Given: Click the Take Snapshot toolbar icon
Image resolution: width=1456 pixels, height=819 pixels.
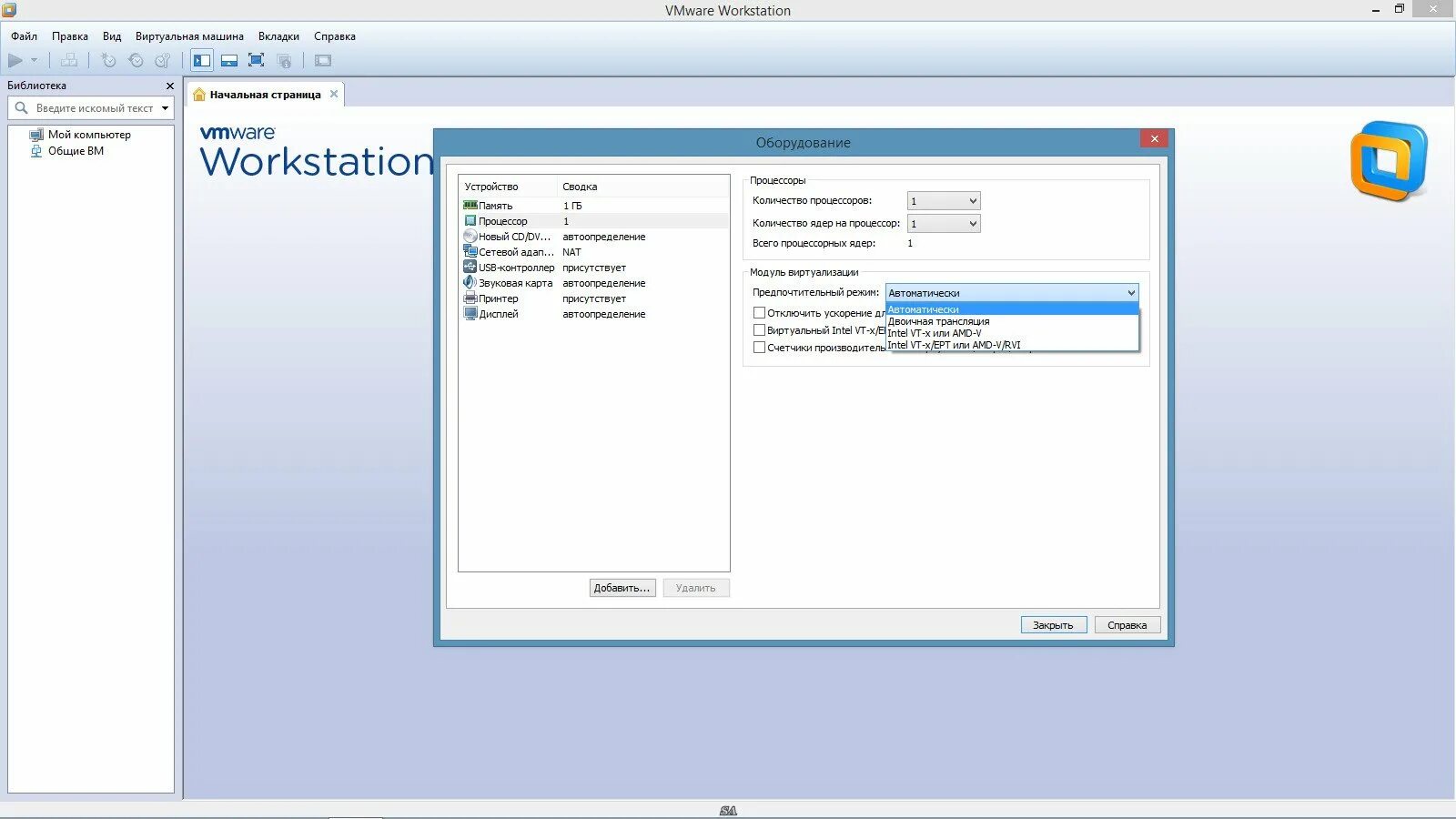Looking at the screenshot, I should (108, 60).
